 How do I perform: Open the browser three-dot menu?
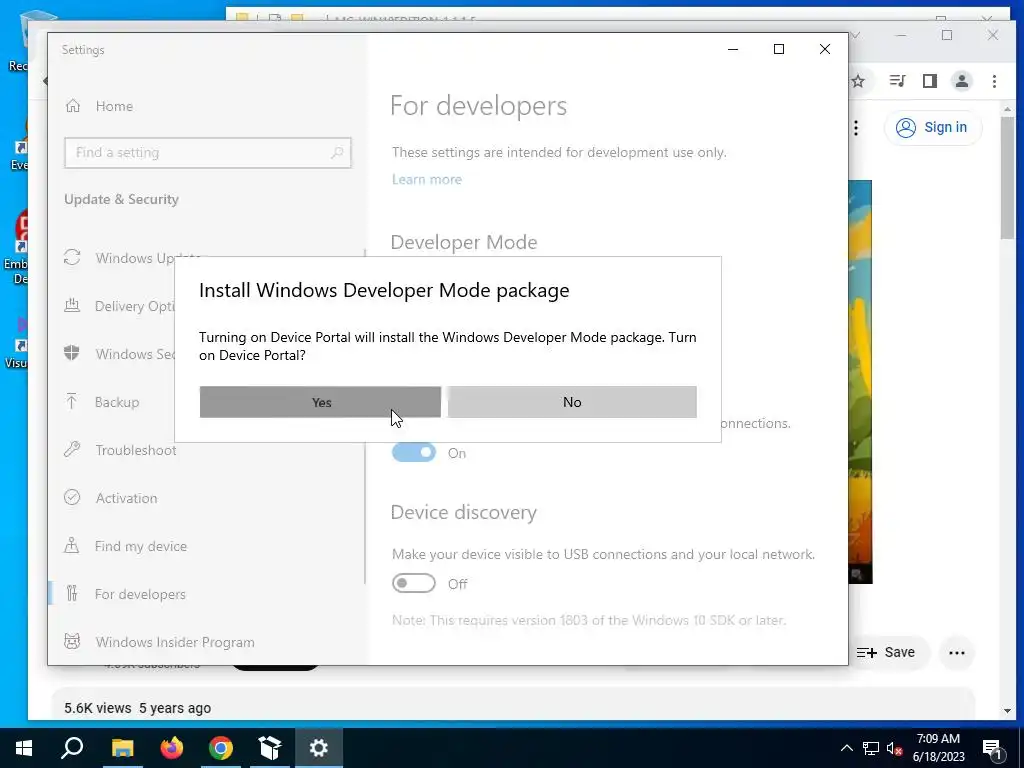994,81
